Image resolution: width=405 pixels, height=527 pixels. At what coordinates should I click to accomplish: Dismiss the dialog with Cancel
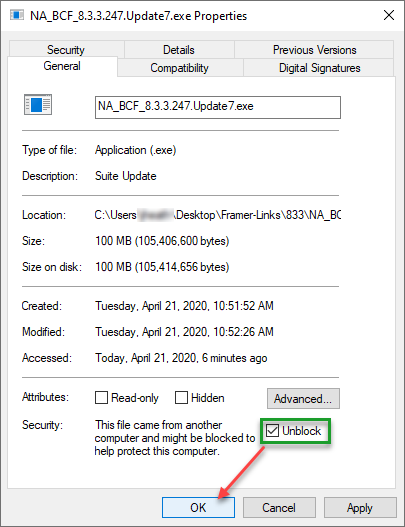[x=279, y=508]
